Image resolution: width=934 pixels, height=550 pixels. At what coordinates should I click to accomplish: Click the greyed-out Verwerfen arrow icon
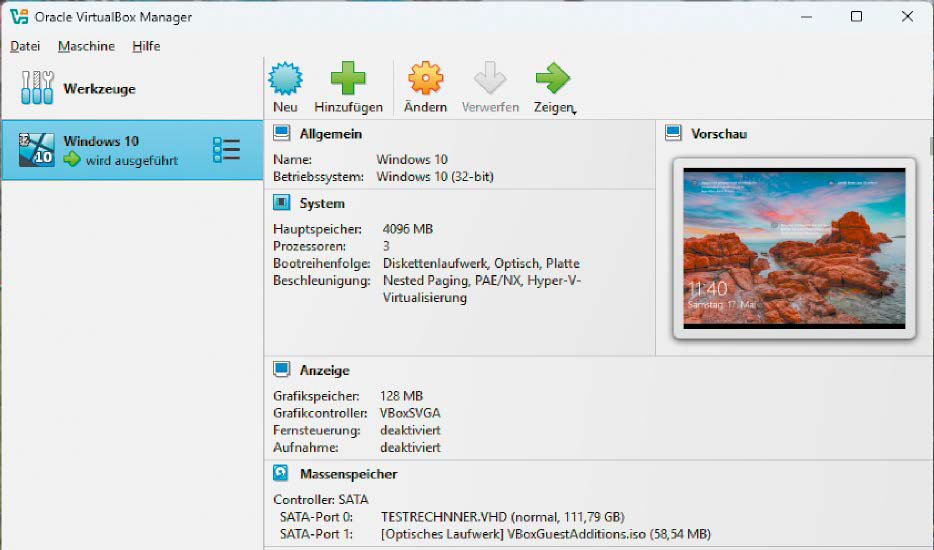pyautogui.click(x=490, y=78)
